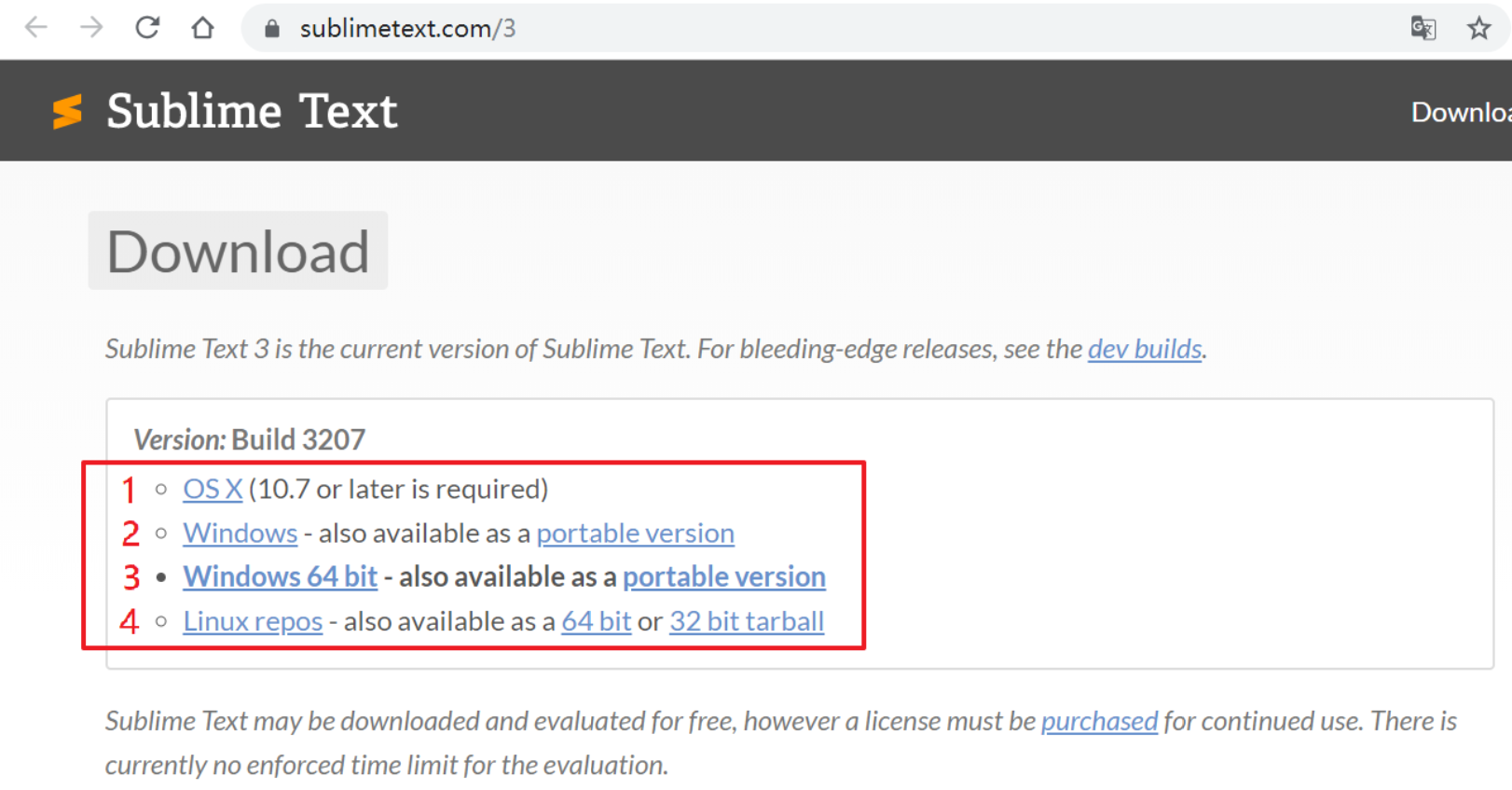Click the back navigation arrow
This screenshot has height=790, width=1512.
pos(35,27)
